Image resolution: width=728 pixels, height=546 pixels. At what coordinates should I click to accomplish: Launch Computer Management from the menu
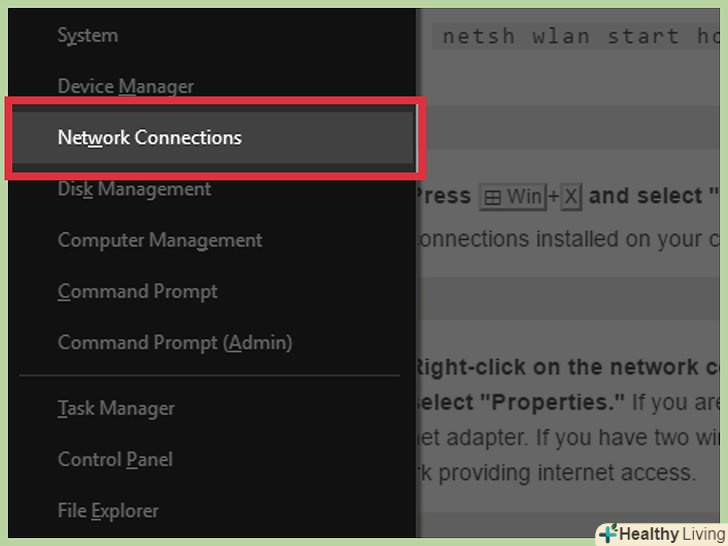point(160,240)
